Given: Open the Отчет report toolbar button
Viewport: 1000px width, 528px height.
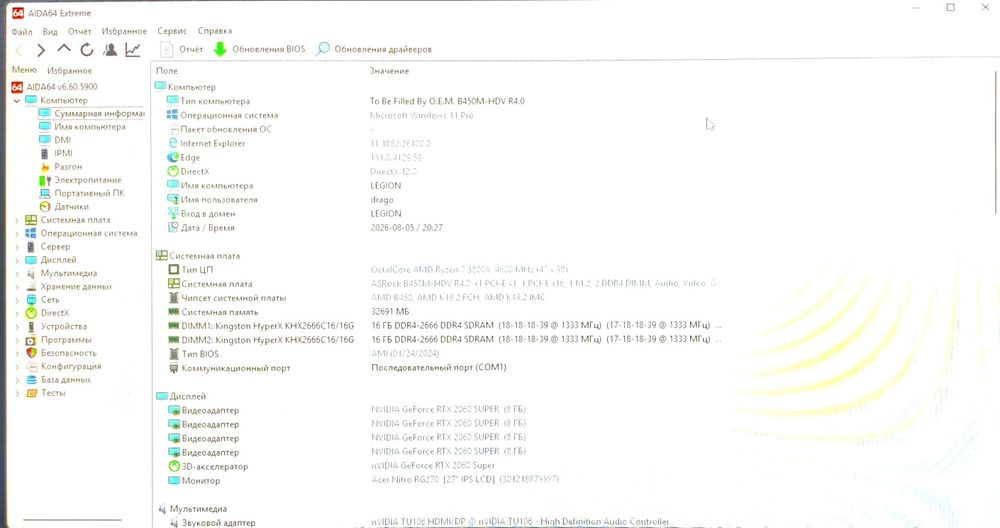Looking at the screenshot, I should tap(182, 49).
